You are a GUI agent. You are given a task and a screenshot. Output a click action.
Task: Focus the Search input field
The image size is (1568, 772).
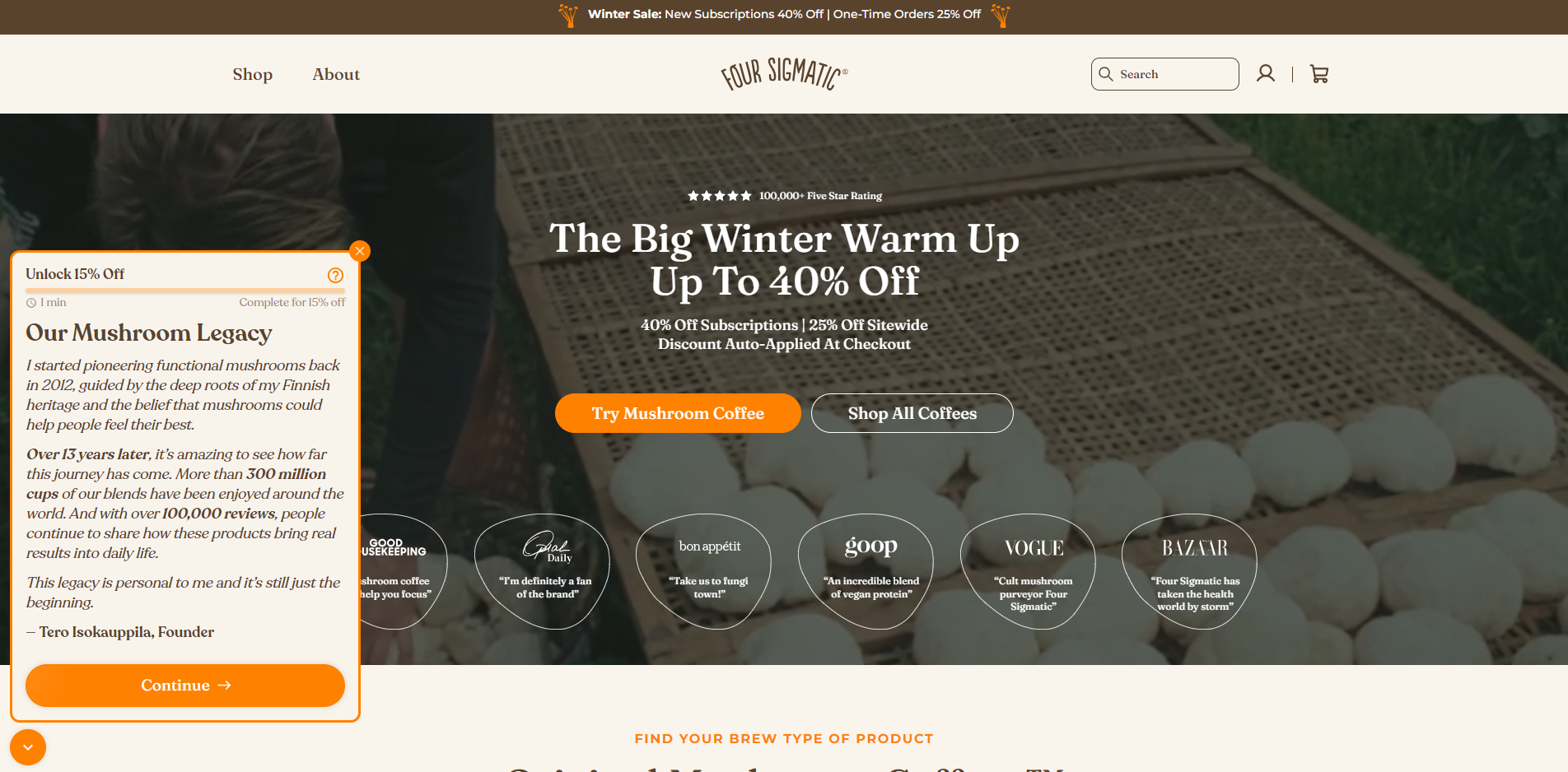(1165, 74)
